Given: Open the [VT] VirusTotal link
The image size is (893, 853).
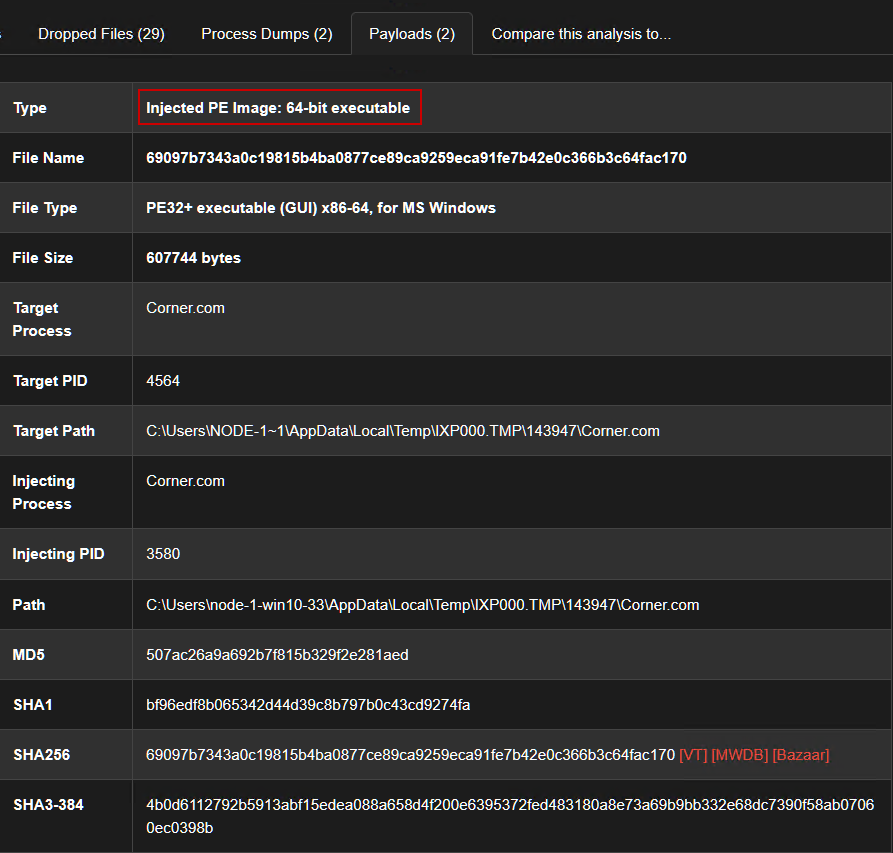Looking at the screenshot, I should click(692, 755).
